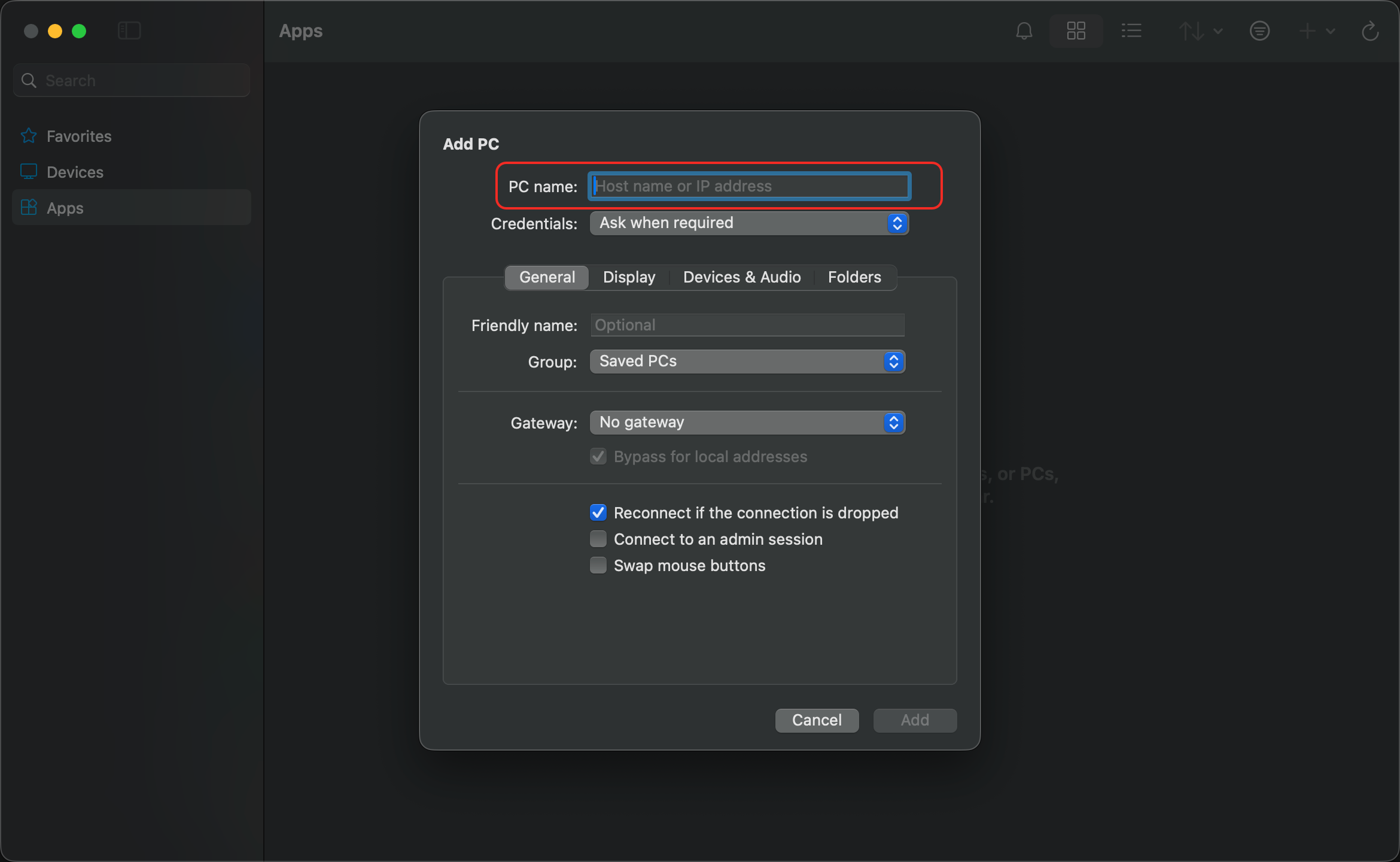This screenshot has width=1400, height=862.
Task: Click the PC name input field
Action: tap(749, 186)
